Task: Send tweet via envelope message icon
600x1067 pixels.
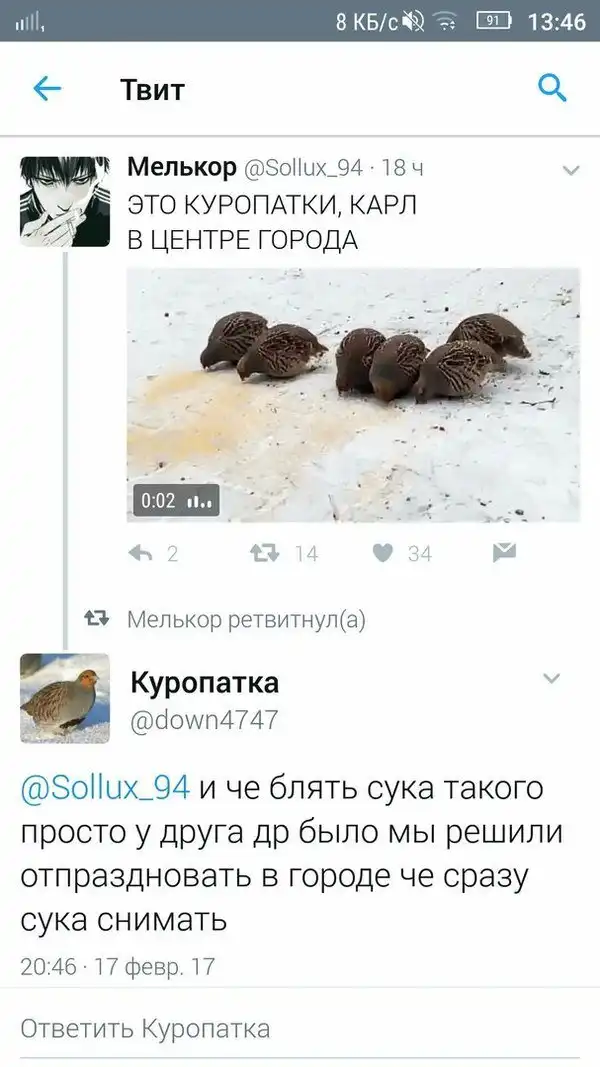Action: pos(504,552)
